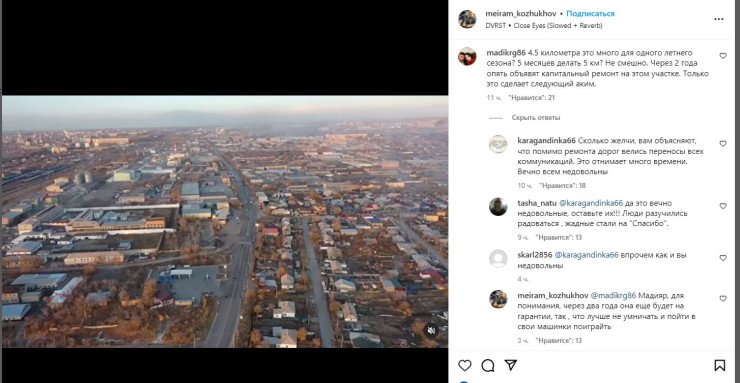The height and width of the screenshot is (383, 740).
Task: Like the post with heart icon
Action: pos(465,366)
